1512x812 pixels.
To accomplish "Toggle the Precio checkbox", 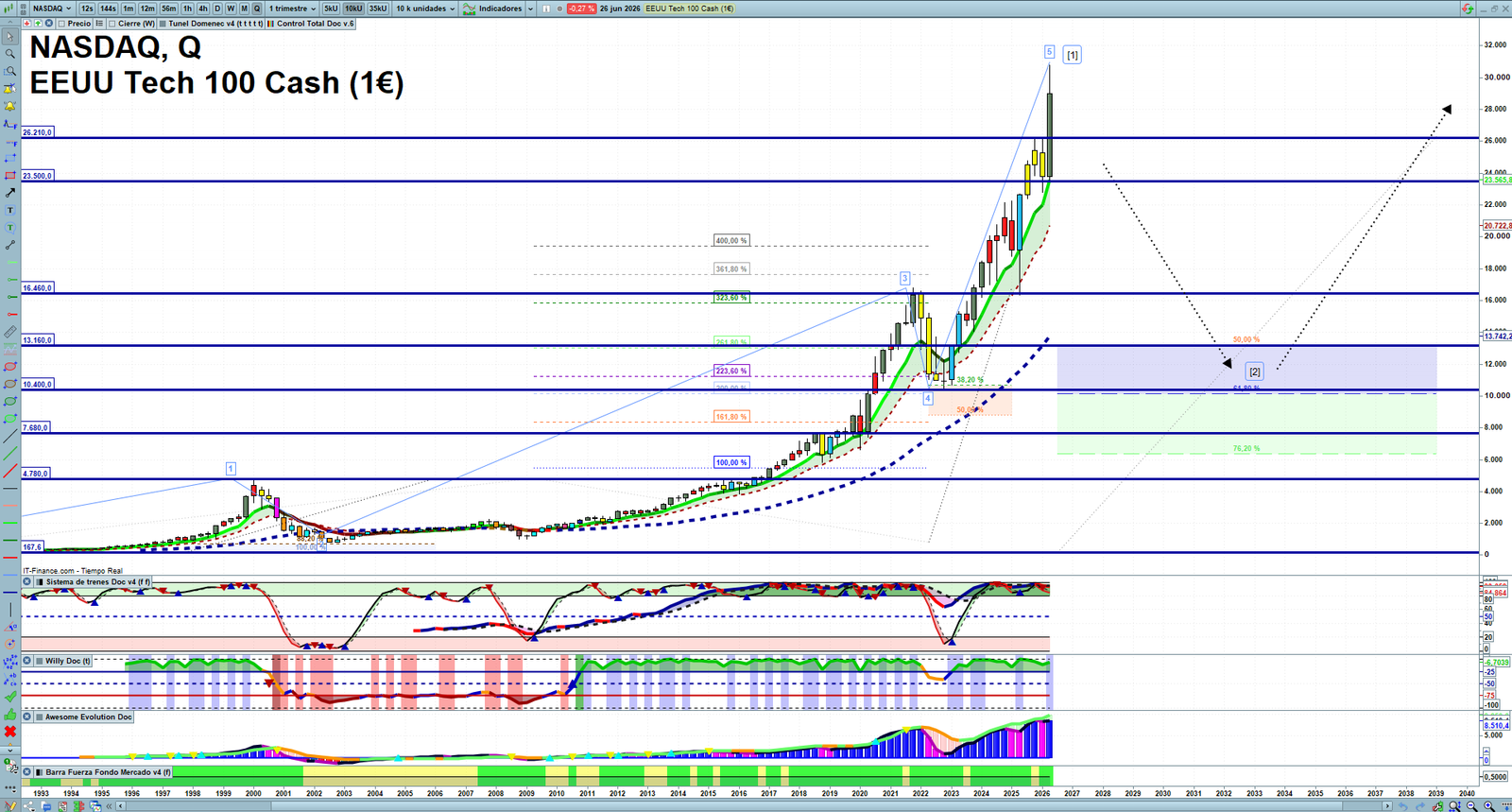I will 61,24.
